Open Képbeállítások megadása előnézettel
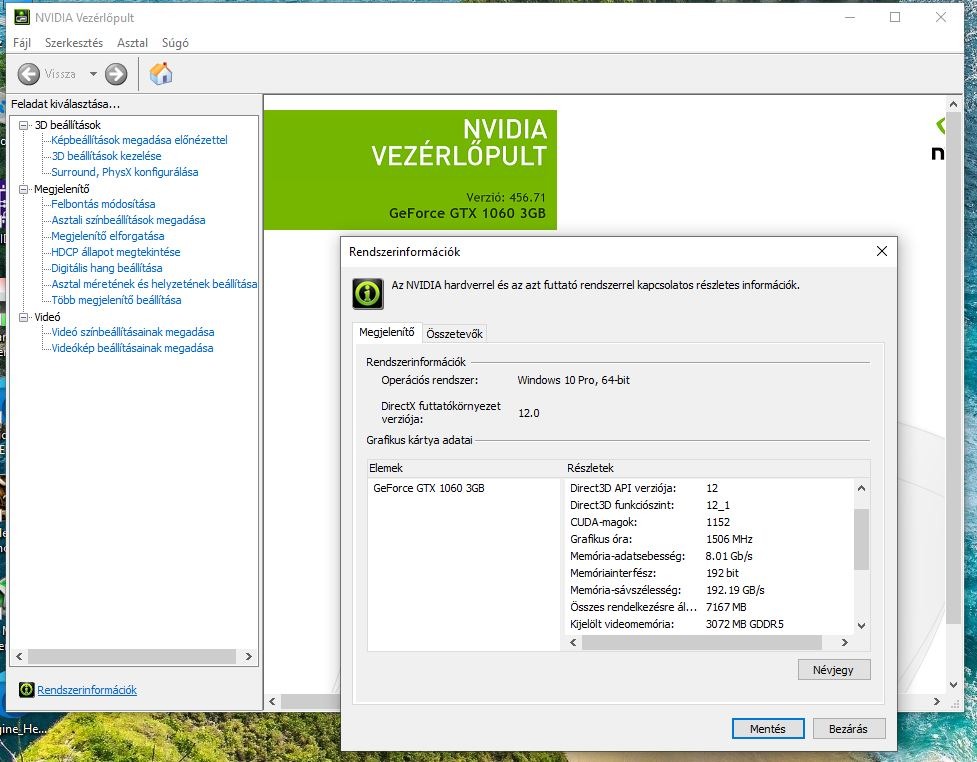This screenshot has height=762, width=977. 139,140
